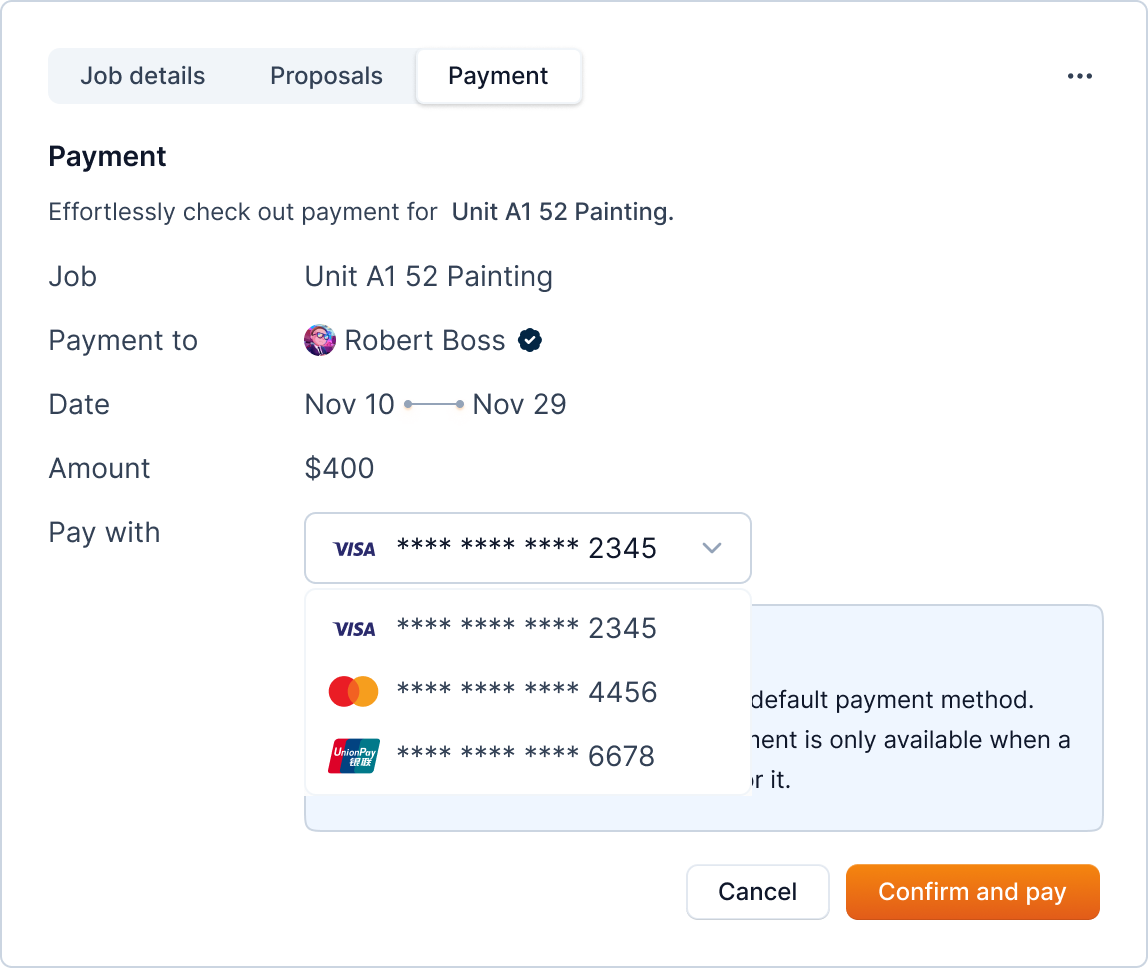Image resolution: width=1148 pixels, height=968 pixels.
Task: Click the Nov 29 end date
Action: tap(519, 405)
